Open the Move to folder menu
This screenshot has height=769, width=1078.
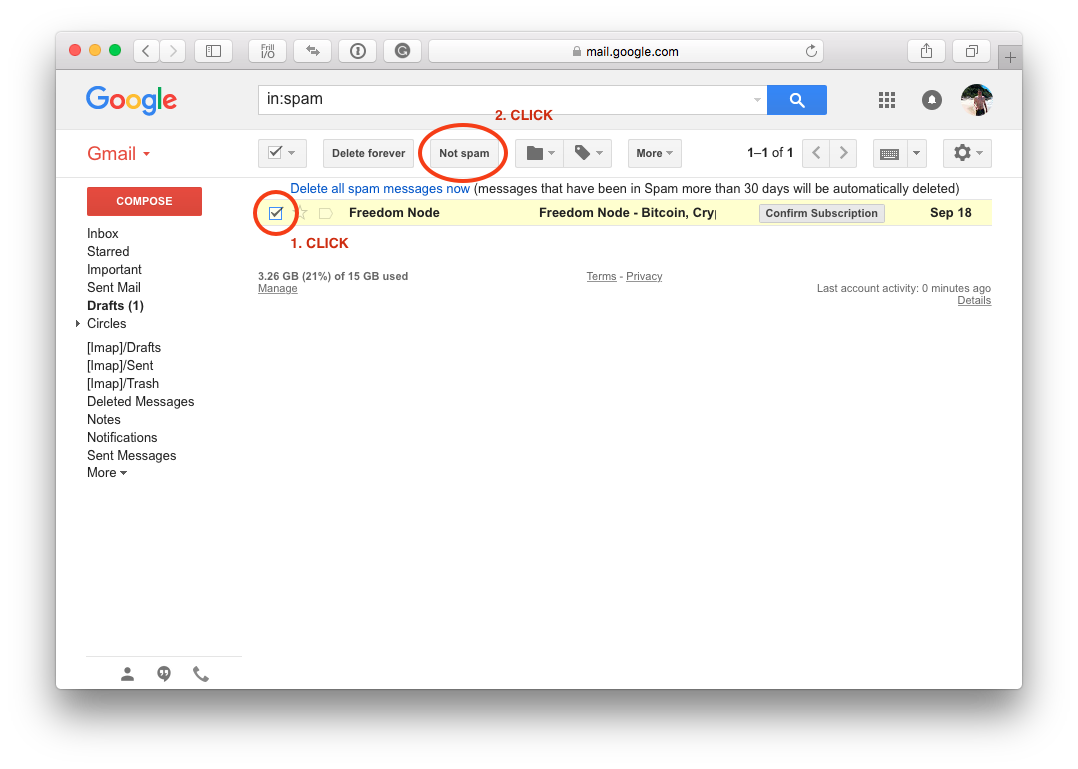coord(540,153)
